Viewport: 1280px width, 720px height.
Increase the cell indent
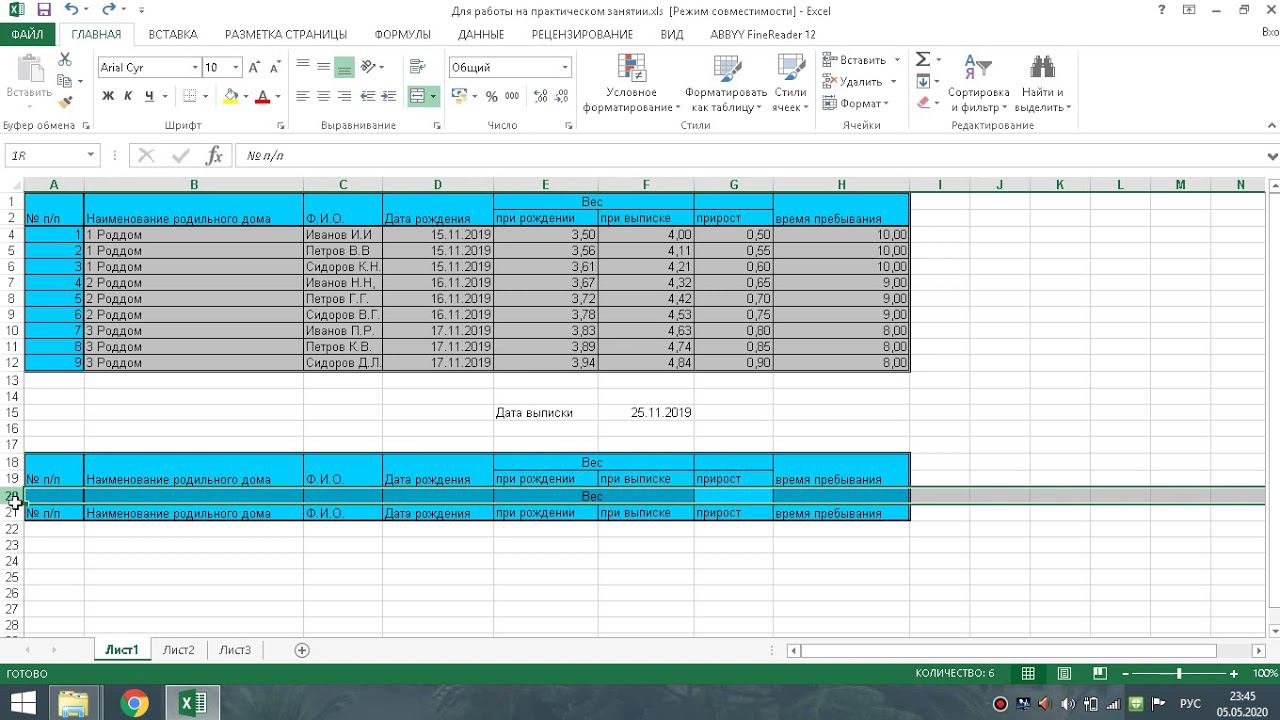click(x=389, y=96)
